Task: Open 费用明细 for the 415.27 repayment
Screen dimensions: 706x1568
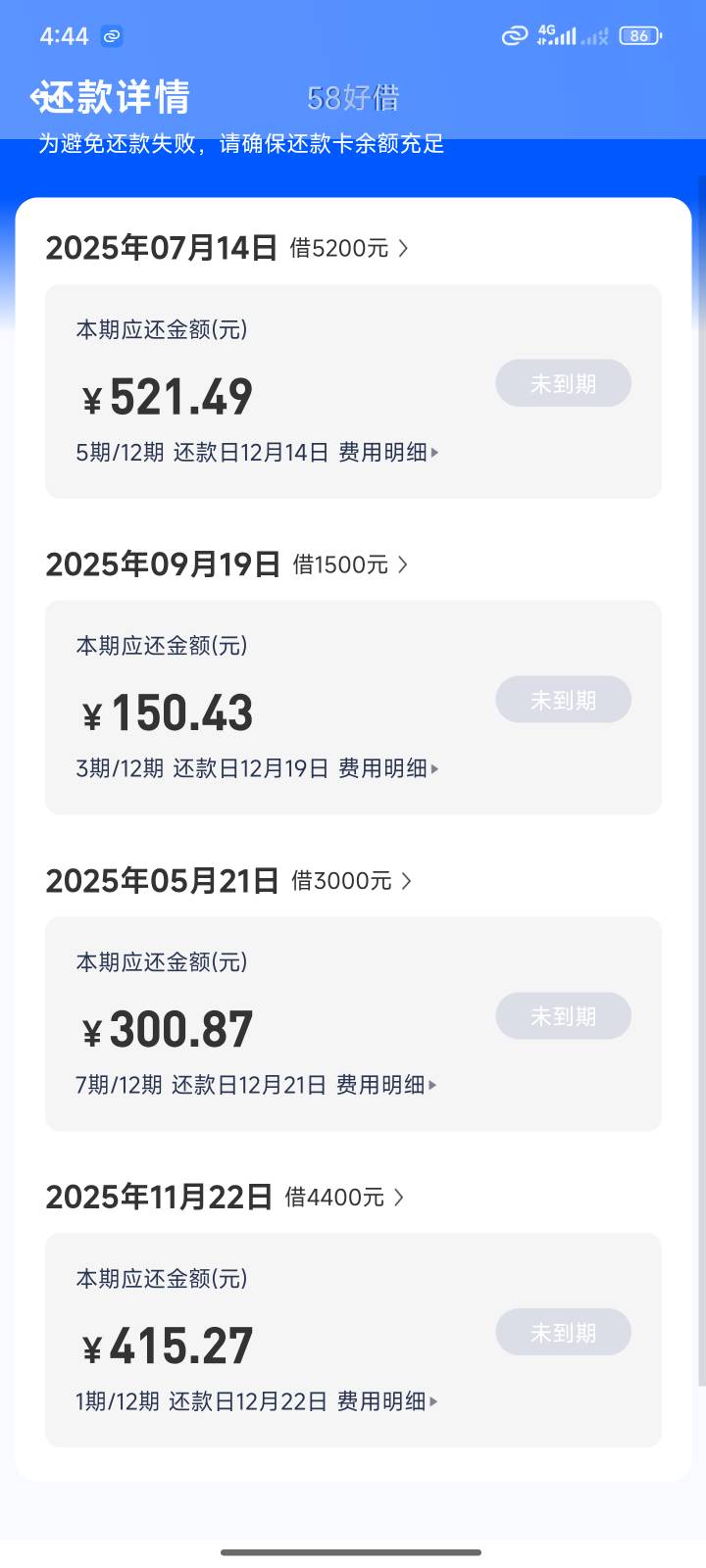Action: (387, 1401)
